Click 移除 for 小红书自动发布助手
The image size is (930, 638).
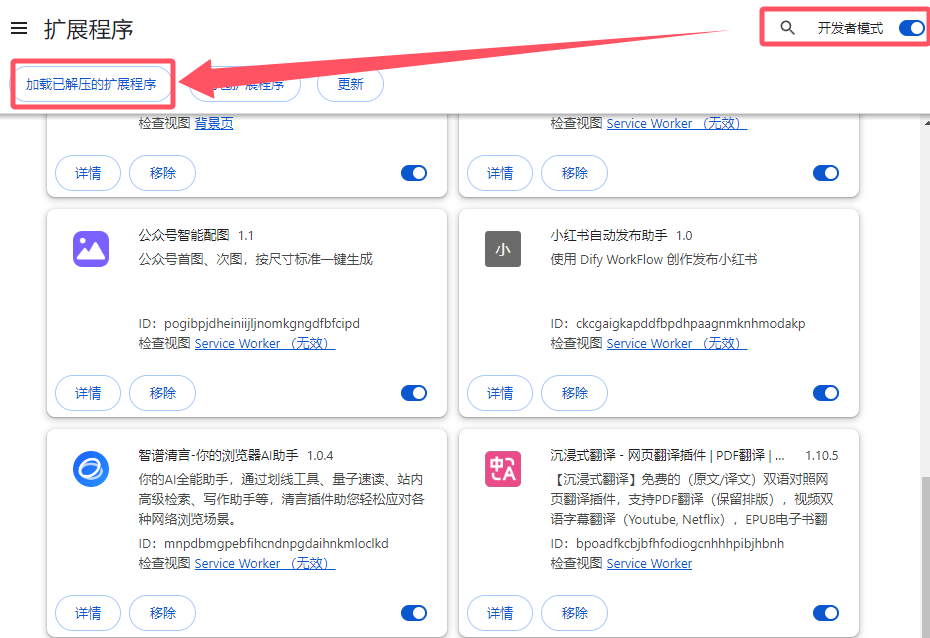575,393
